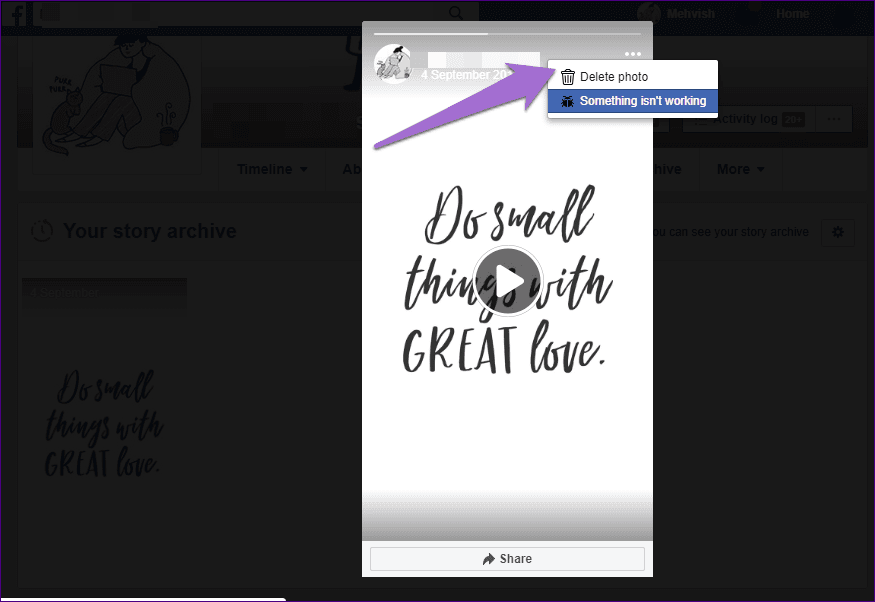This screenshot has height=602, width=875.
Task: Click the Share button below story
Action: (507, 558)
